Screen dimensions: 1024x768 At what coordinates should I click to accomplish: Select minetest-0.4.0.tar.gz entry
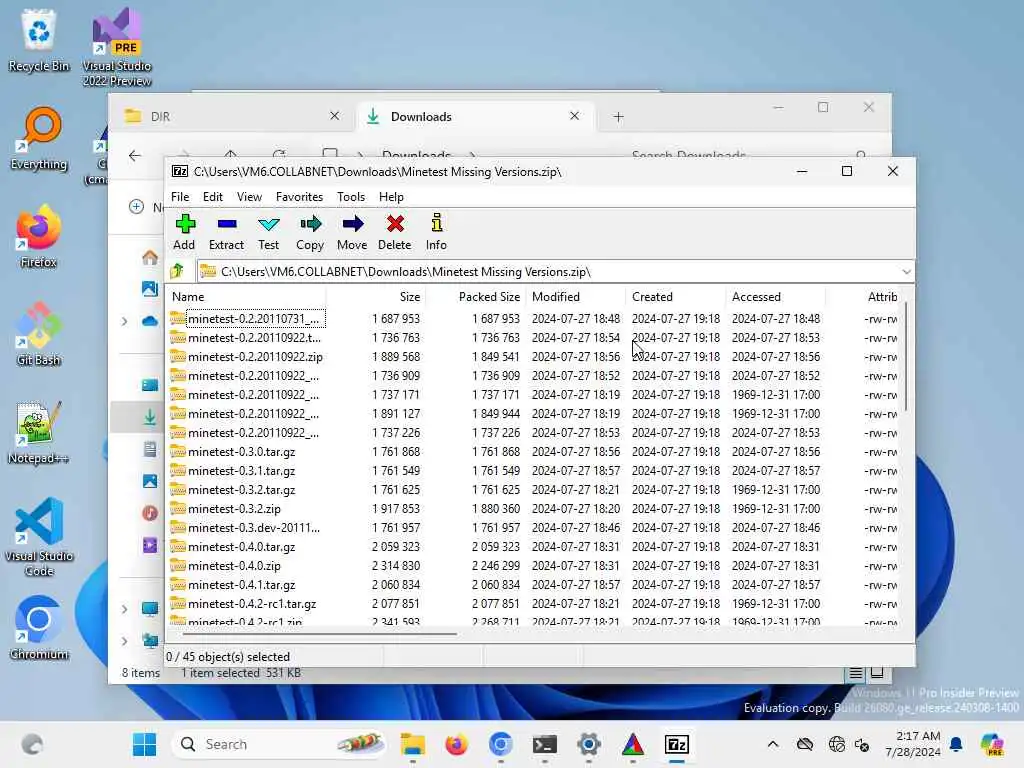[x=534, y=546]
